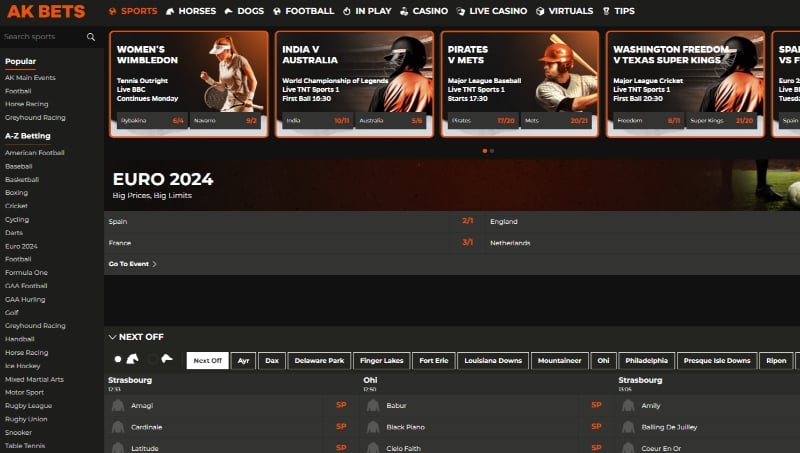Click the Go To Event arrow icon
This screenshot has width=800, height=453.
[x=155, y=264]
